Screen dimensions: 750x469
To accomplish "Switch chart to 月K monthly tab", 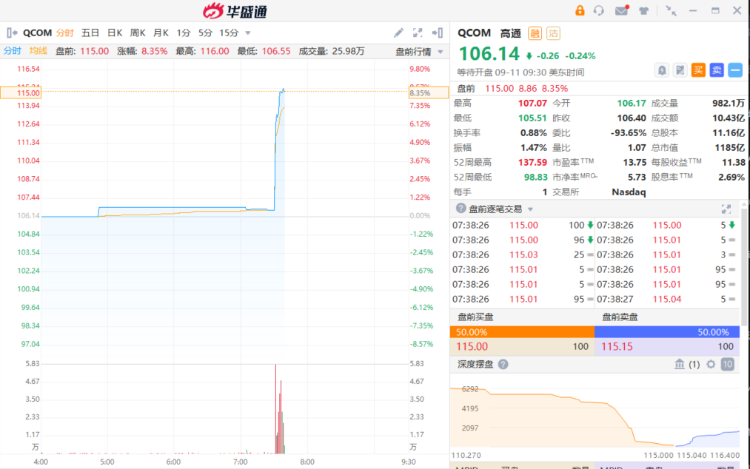I will pos(161,33).
